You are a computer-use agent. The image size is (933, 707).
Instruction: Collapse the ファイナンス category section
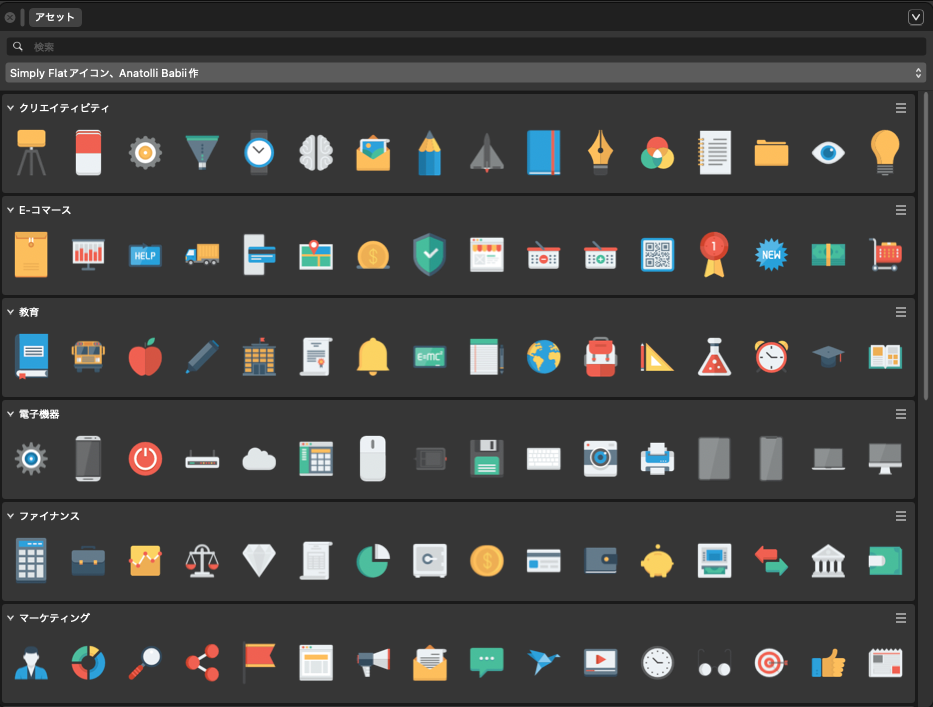pyautogui.click(x=10, y=516)
